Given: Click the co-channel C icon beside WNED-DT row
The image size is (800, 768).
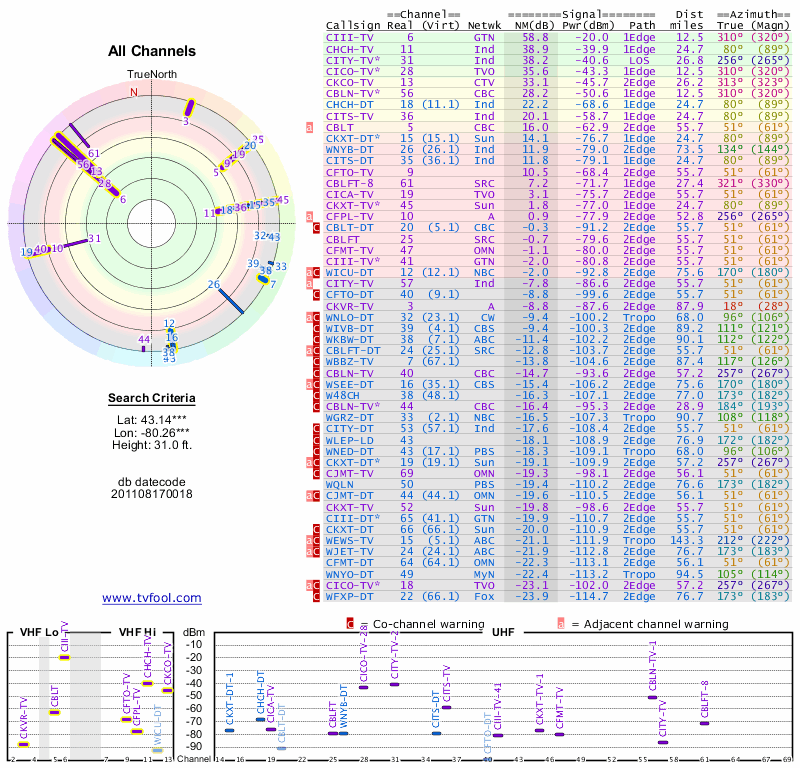Looking at the screenshot, I should 316,452.
